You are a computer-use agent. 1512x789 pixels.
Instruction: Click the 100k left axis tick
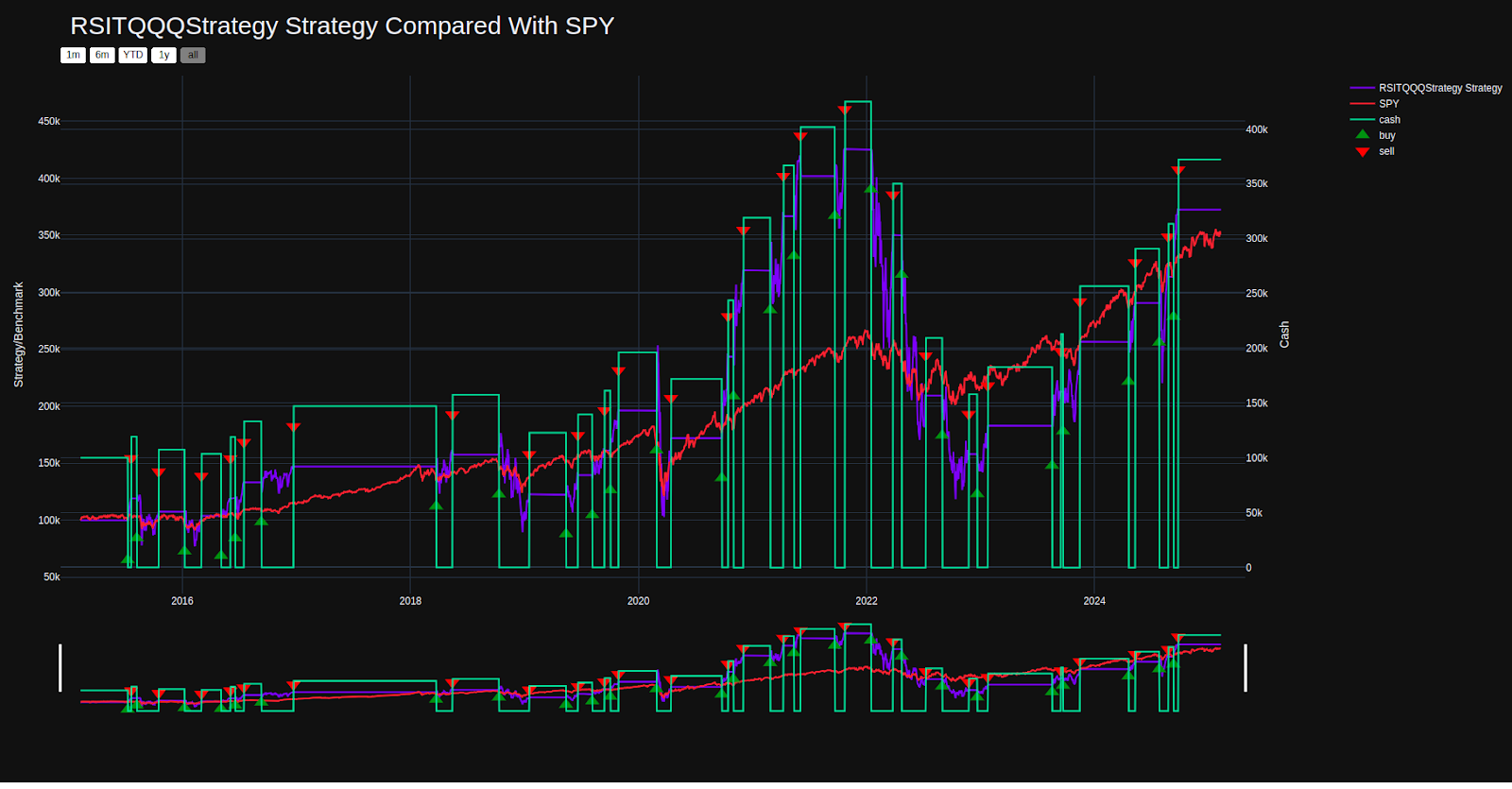[49, 521]
